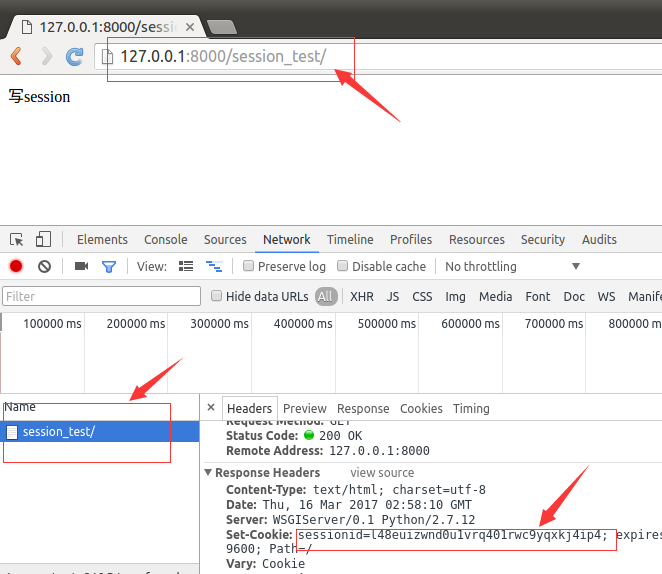The height and width of the screenshot is (574, 662).
Task: Switch to the Cookies detail tab
Action: coord(421,409)
